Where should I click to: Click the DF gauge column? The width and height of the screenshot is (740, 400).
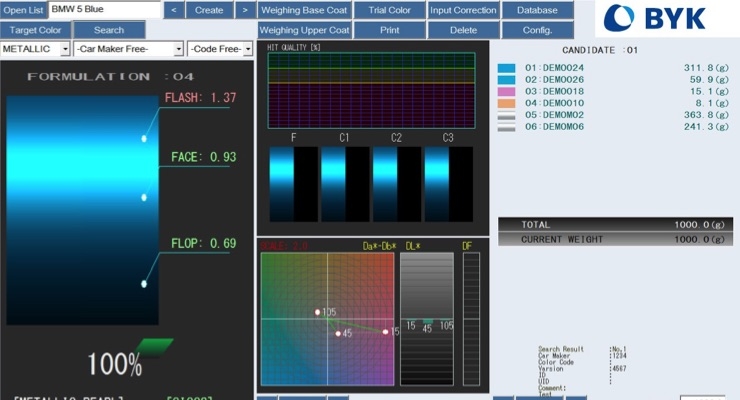coord(471,319)
